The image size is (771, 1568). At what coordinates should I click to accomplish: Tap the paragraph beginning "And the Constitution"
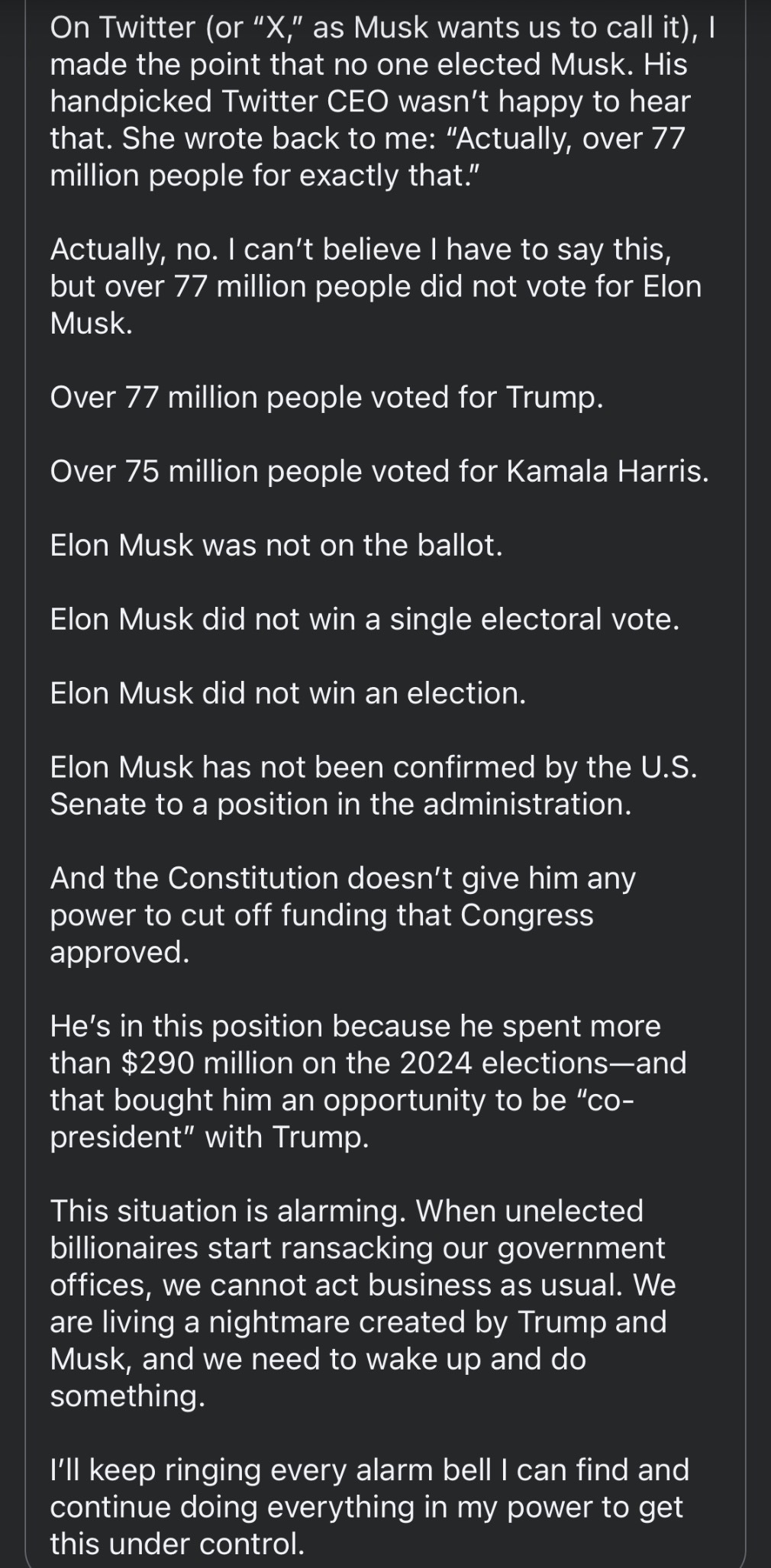(343, 915)
